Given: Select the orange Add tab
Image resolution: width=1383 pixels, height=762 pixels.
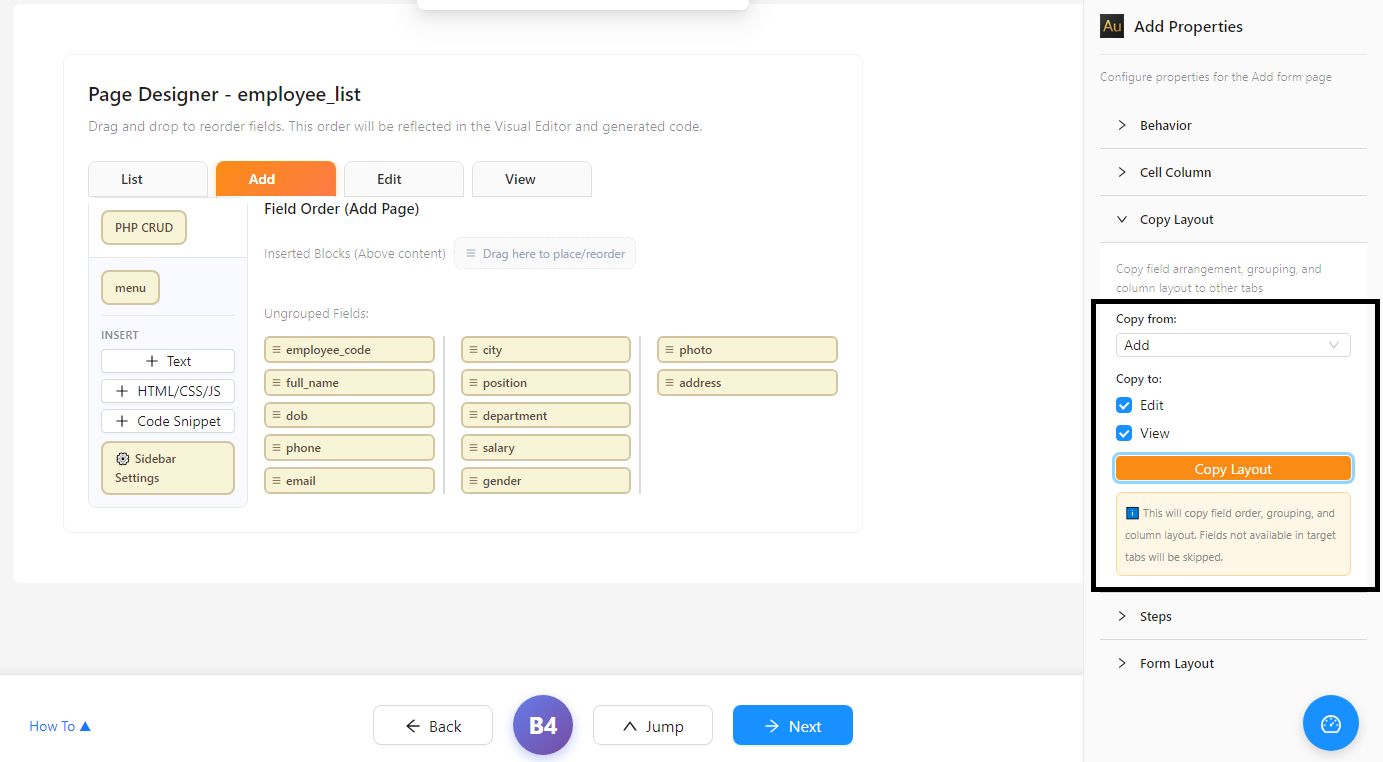Looking at the screenshot, I should [276, 179].
